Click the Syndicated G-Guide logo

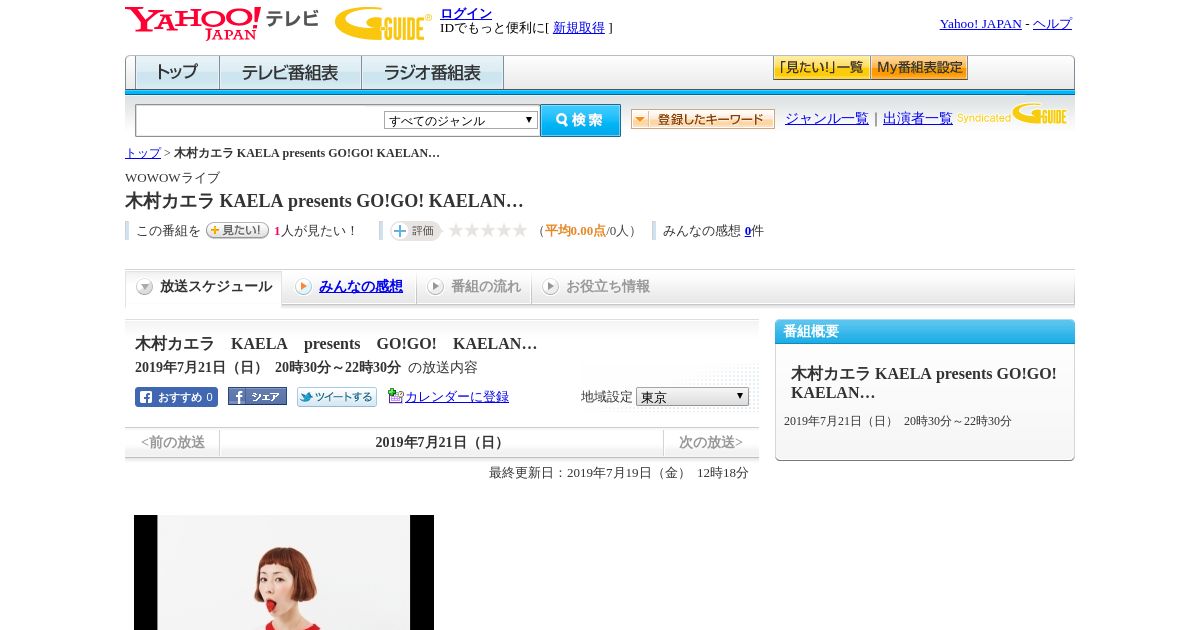pyautogui.click(x=1011, y=114)
